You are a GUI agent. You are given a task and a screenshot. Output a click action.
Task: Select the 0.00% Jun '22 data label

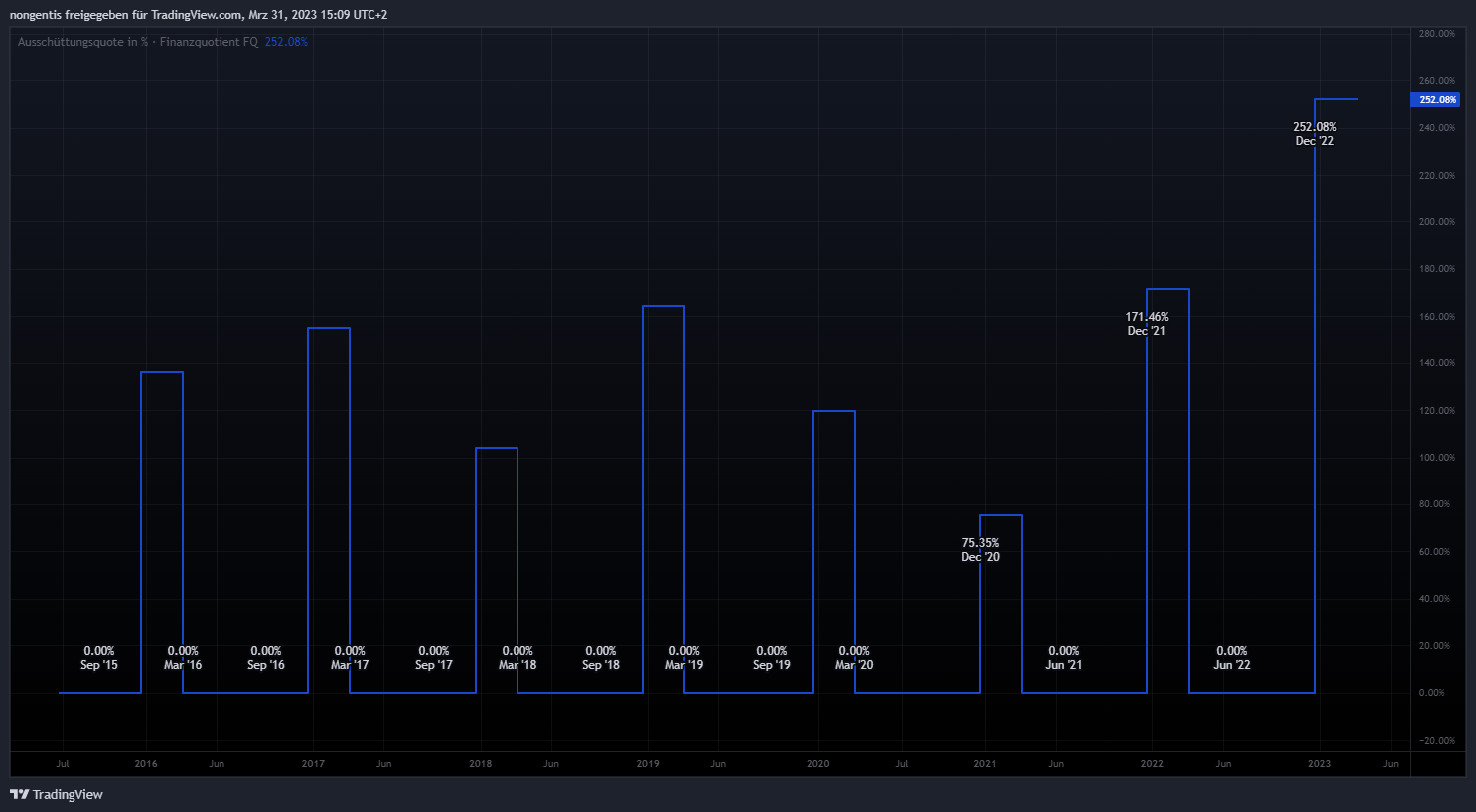tap(1231, 658)
